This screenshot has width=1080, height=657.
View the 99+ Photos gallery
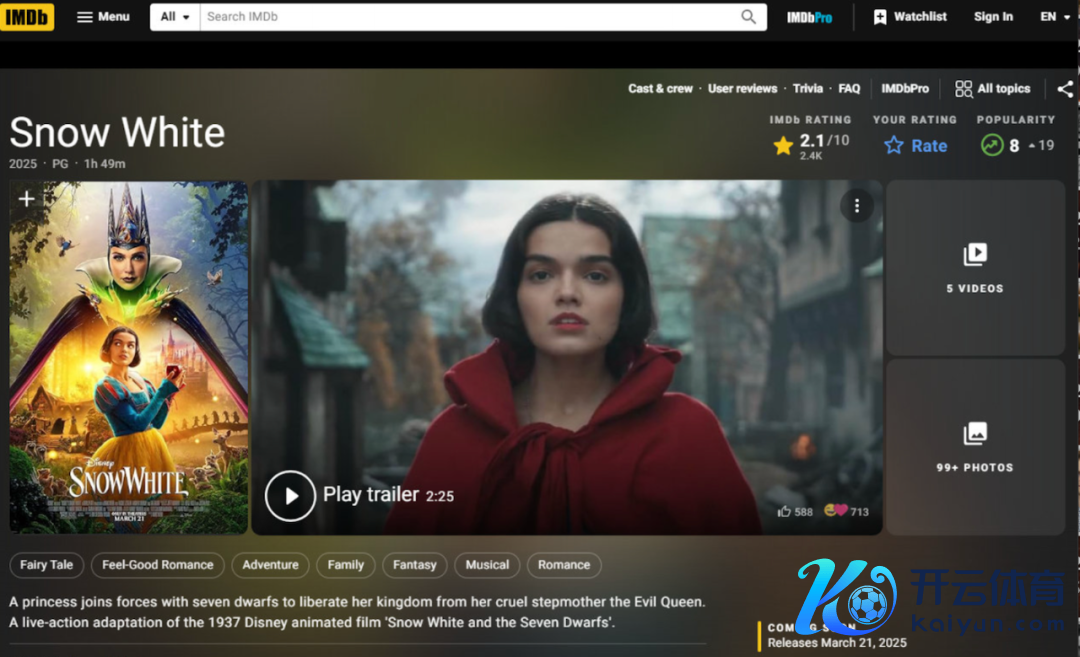[x=974, y=446]
